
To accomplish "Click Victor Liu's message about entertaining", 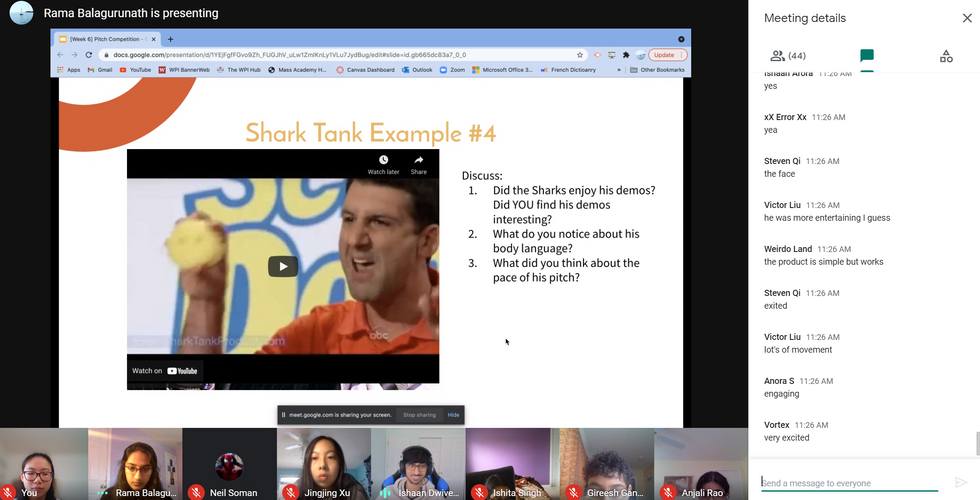I will [x=827, y=218].
